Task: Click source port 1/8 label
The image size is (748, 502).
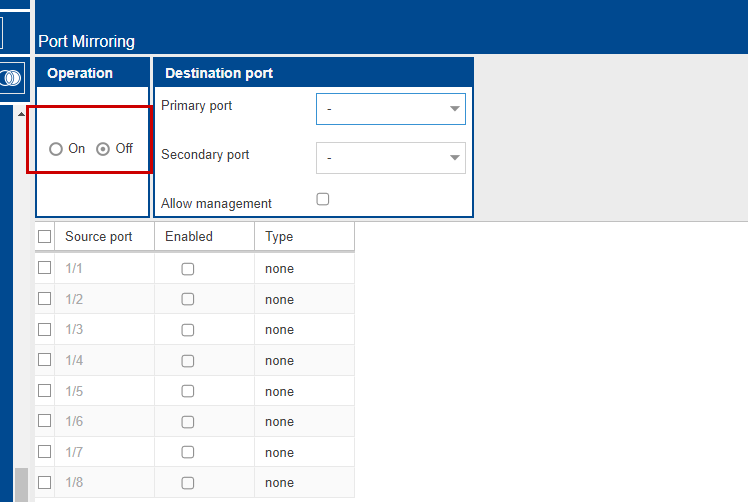Action: 74,483
